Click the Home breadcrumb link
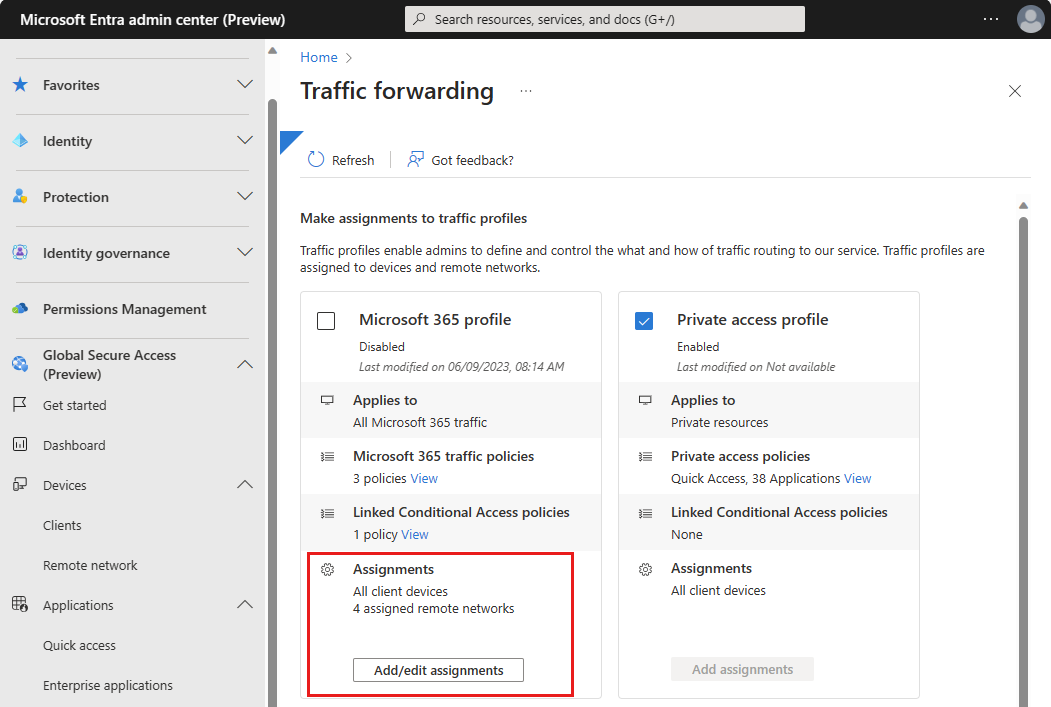The height and width of the screenshot is (707, 1051). click(318, 58)
